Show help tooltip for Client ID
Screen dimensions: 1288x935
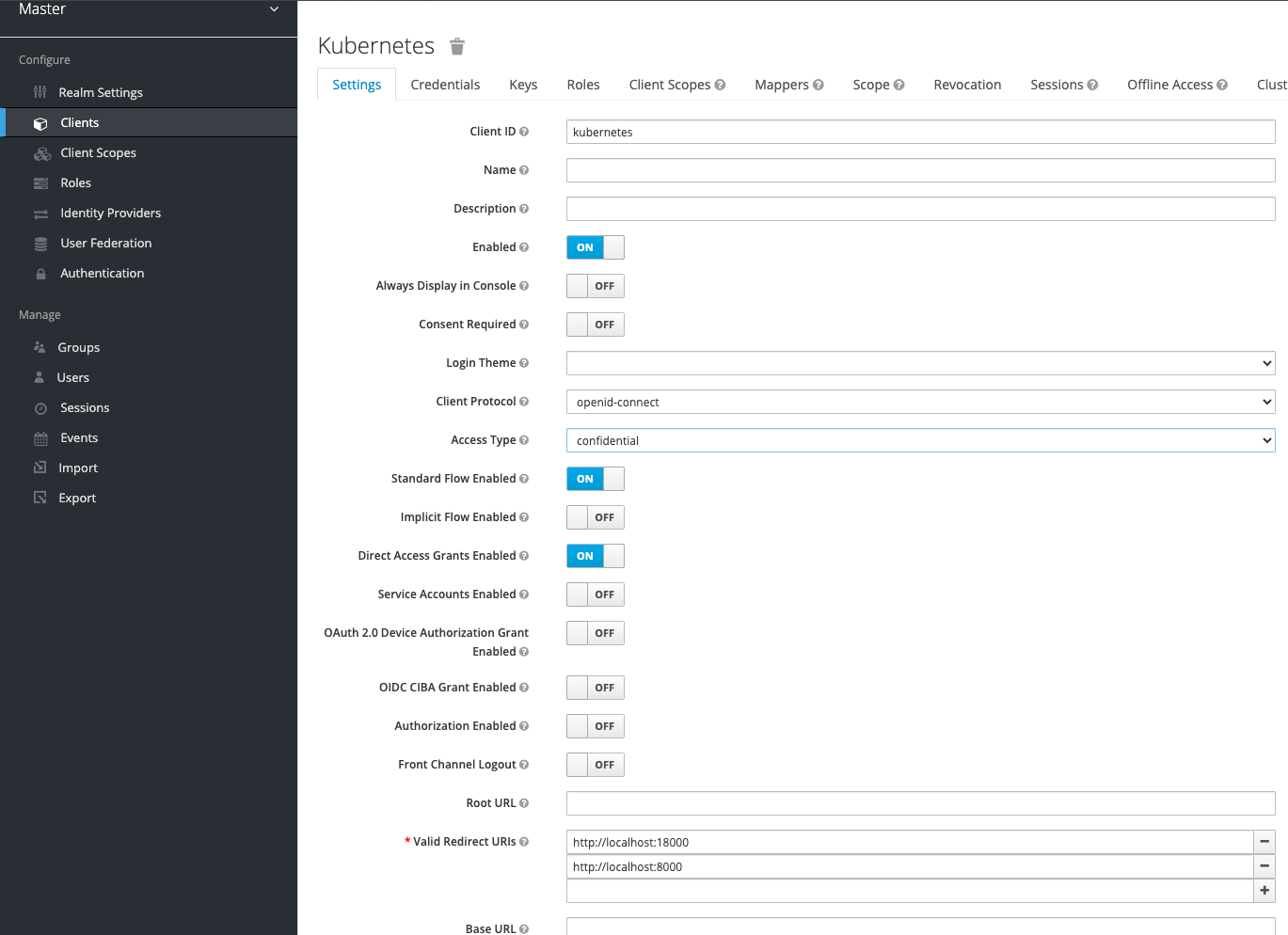click(524, 132)
